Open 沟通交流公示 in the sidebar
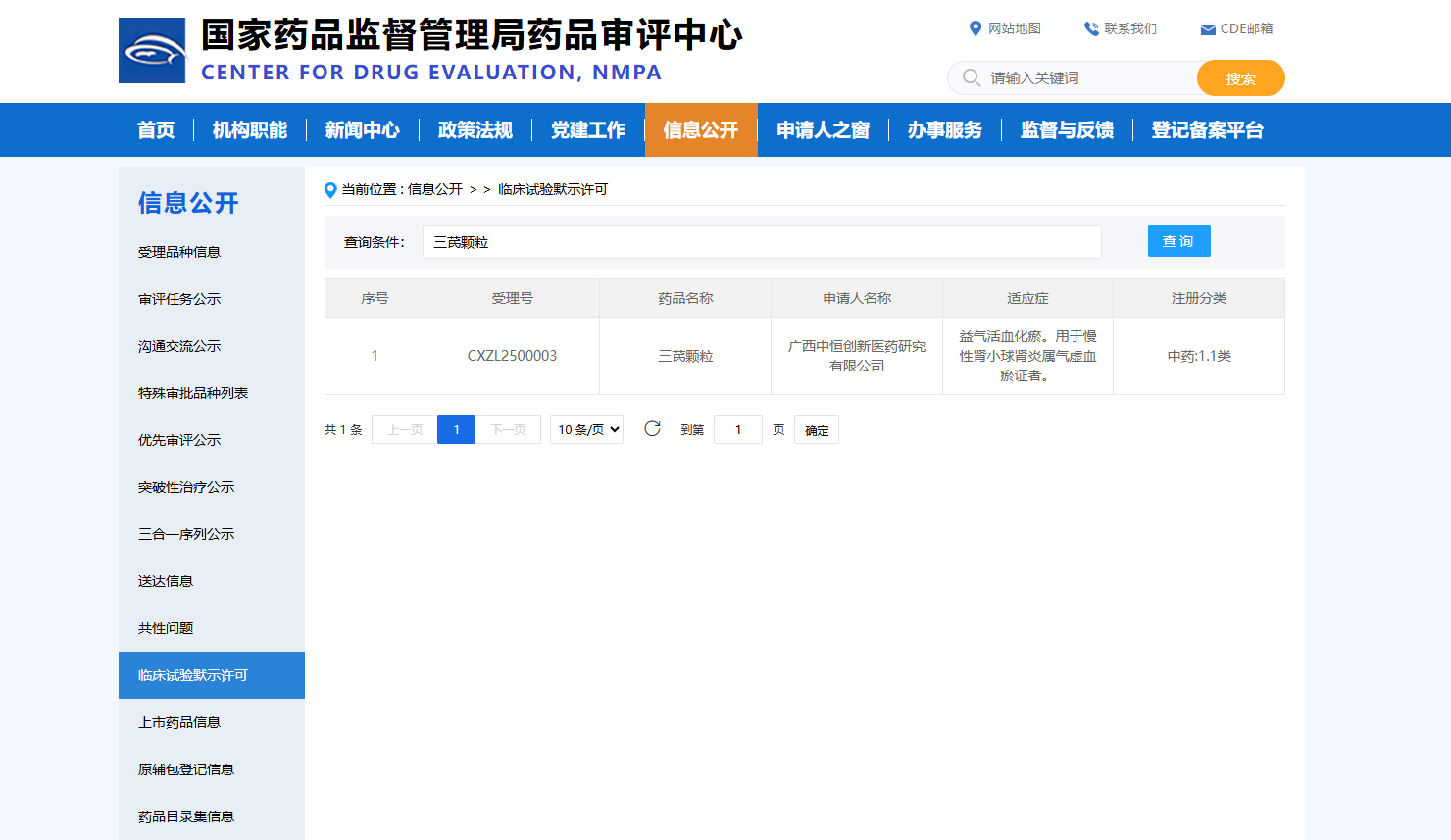1451x840 pixels. click(x=179, y=346)
